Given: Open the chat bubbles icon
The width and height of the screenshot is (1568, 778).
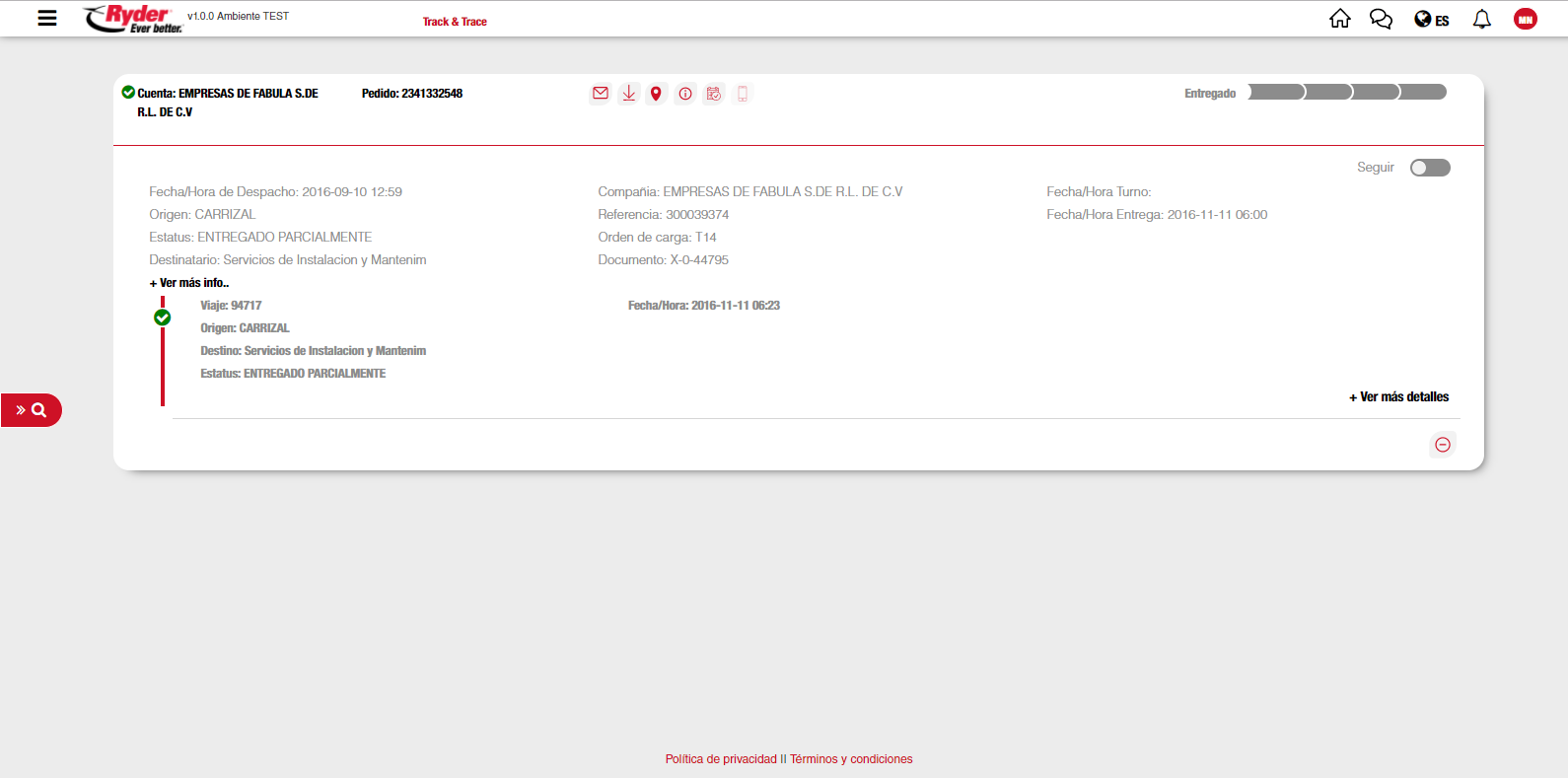Looking at the screenshot, I should (x=1381, y=19).
